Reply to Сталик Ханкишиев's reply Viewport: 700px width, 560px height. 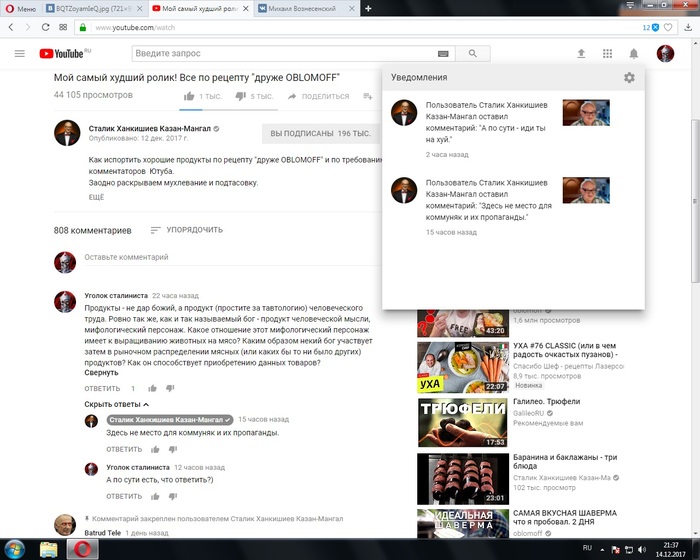click(x=124, y=449)
